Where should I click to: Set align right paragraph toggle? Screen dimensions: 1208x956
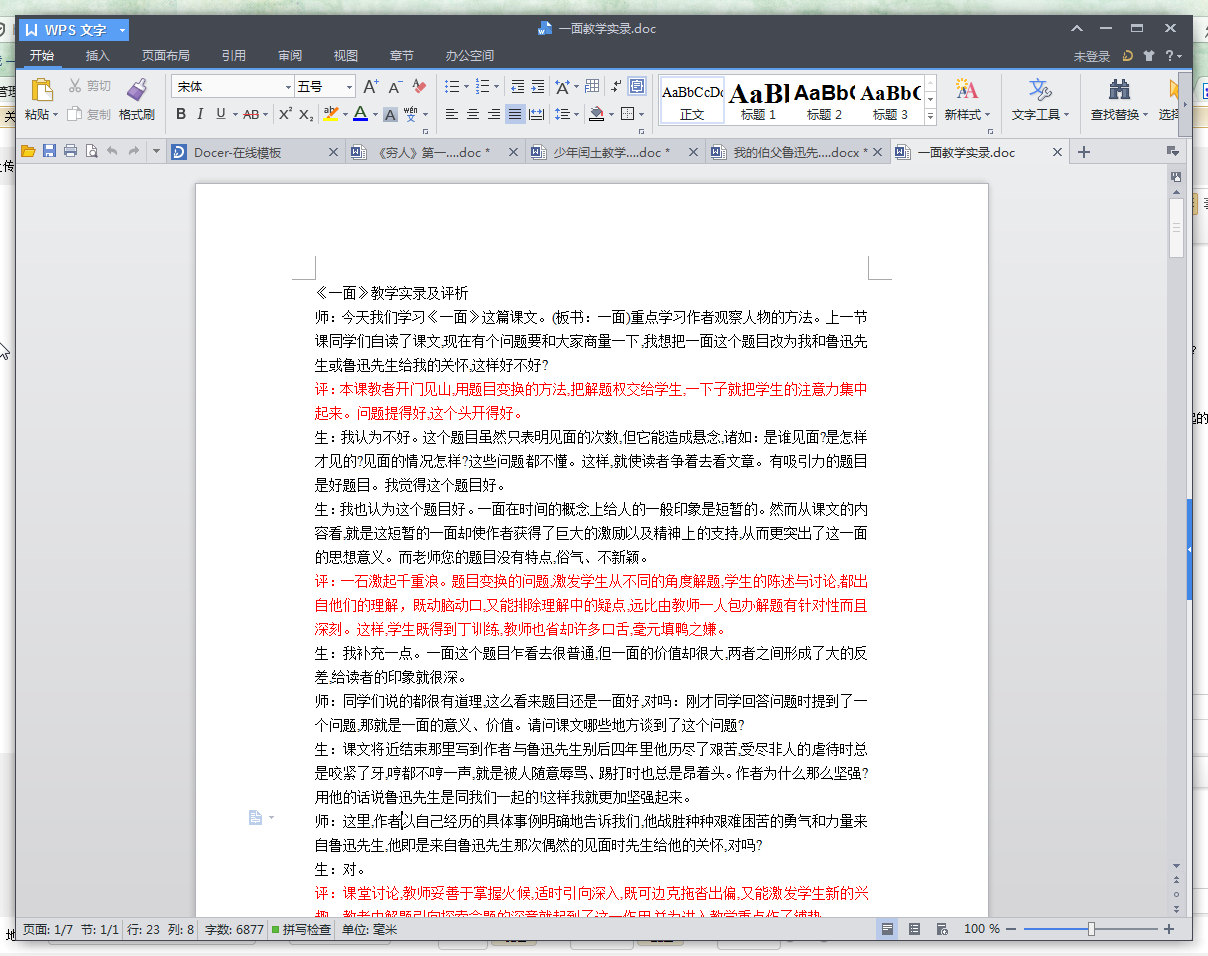click(x=493, y=114)
